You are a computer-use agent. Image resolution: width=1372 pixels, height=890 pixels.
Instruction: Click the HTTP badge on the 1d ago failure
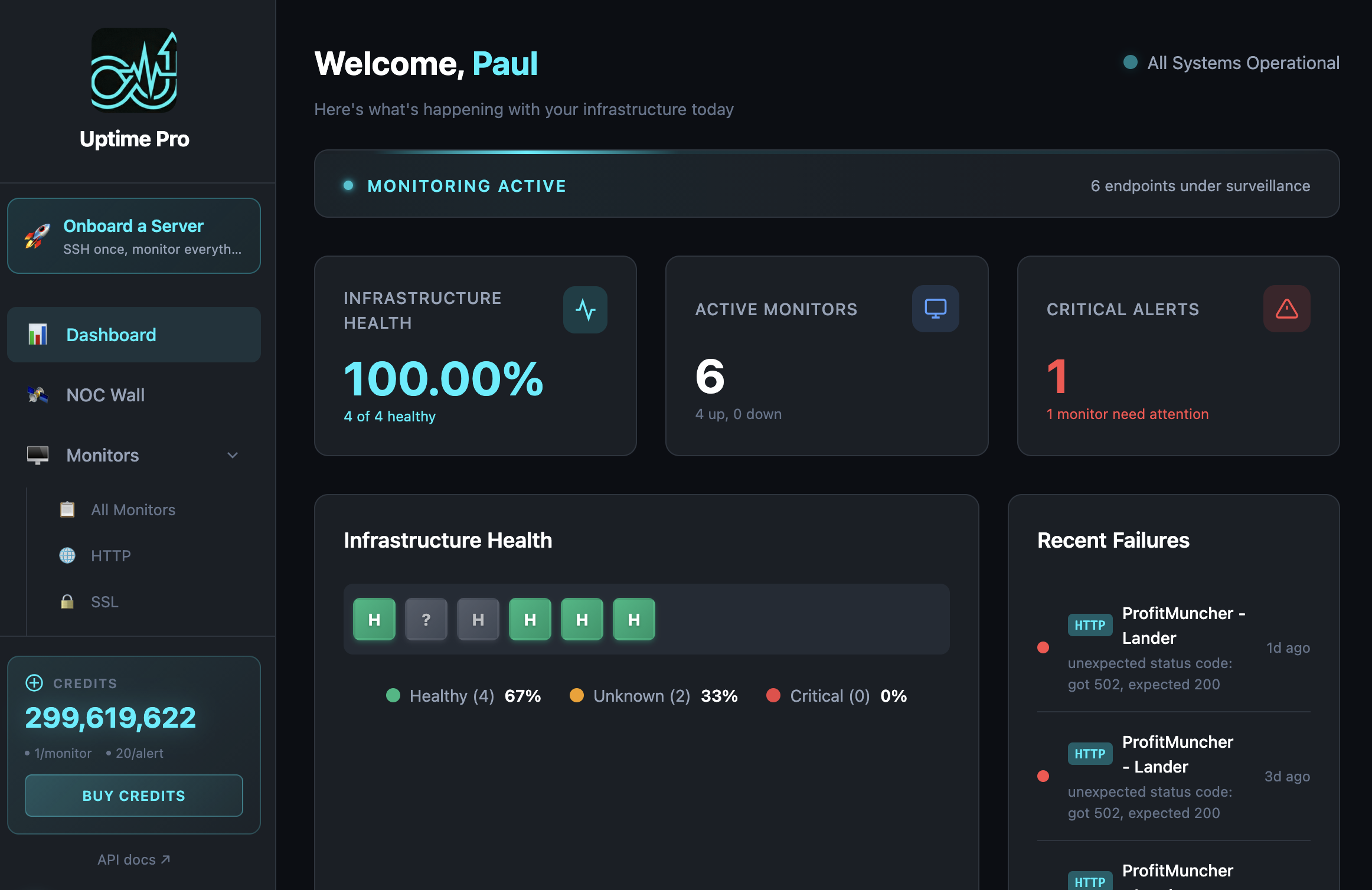pos(1090,625)
